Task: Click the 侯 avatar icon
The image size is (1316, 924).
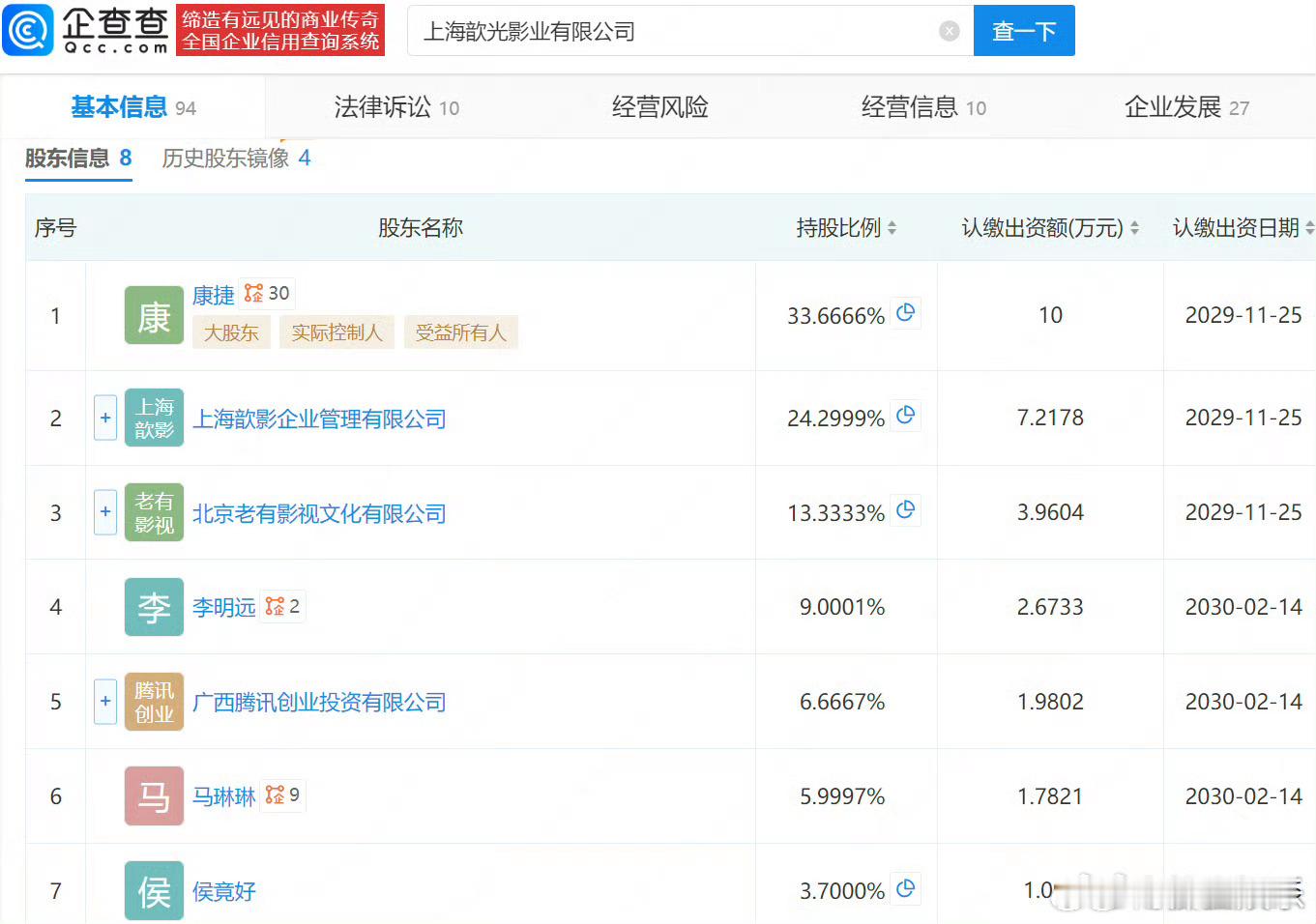Action: (154, 890)
